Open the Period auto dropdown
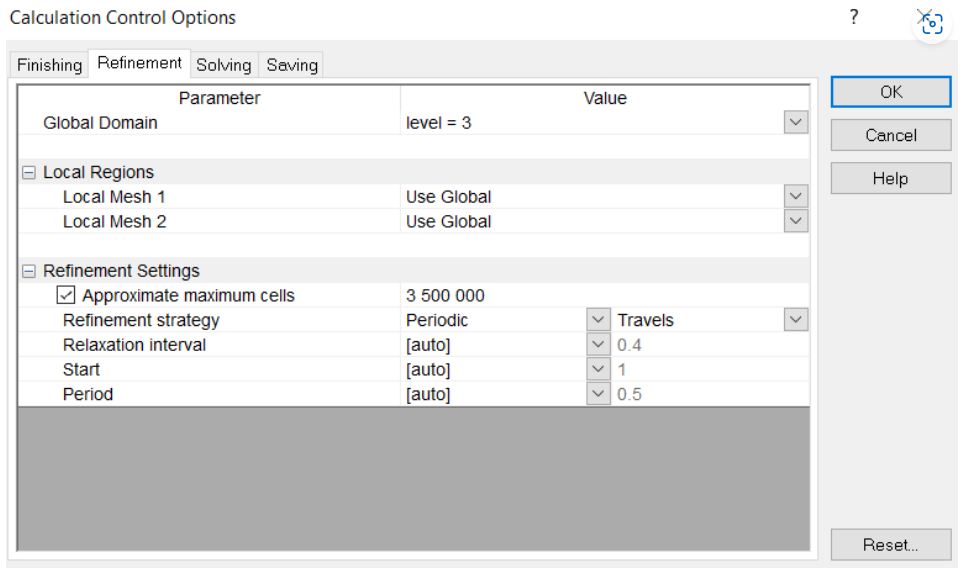The height and width of the screenshot is (574, 964). point(598,394)
